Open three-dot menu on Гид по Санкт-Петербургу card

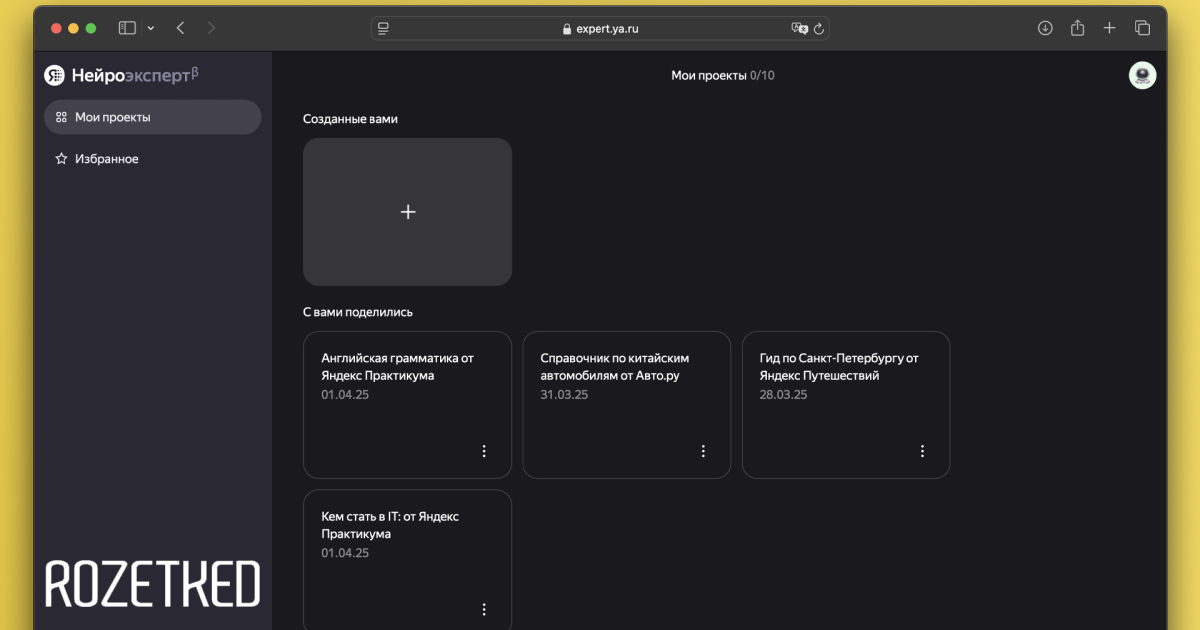pos(922,451)
